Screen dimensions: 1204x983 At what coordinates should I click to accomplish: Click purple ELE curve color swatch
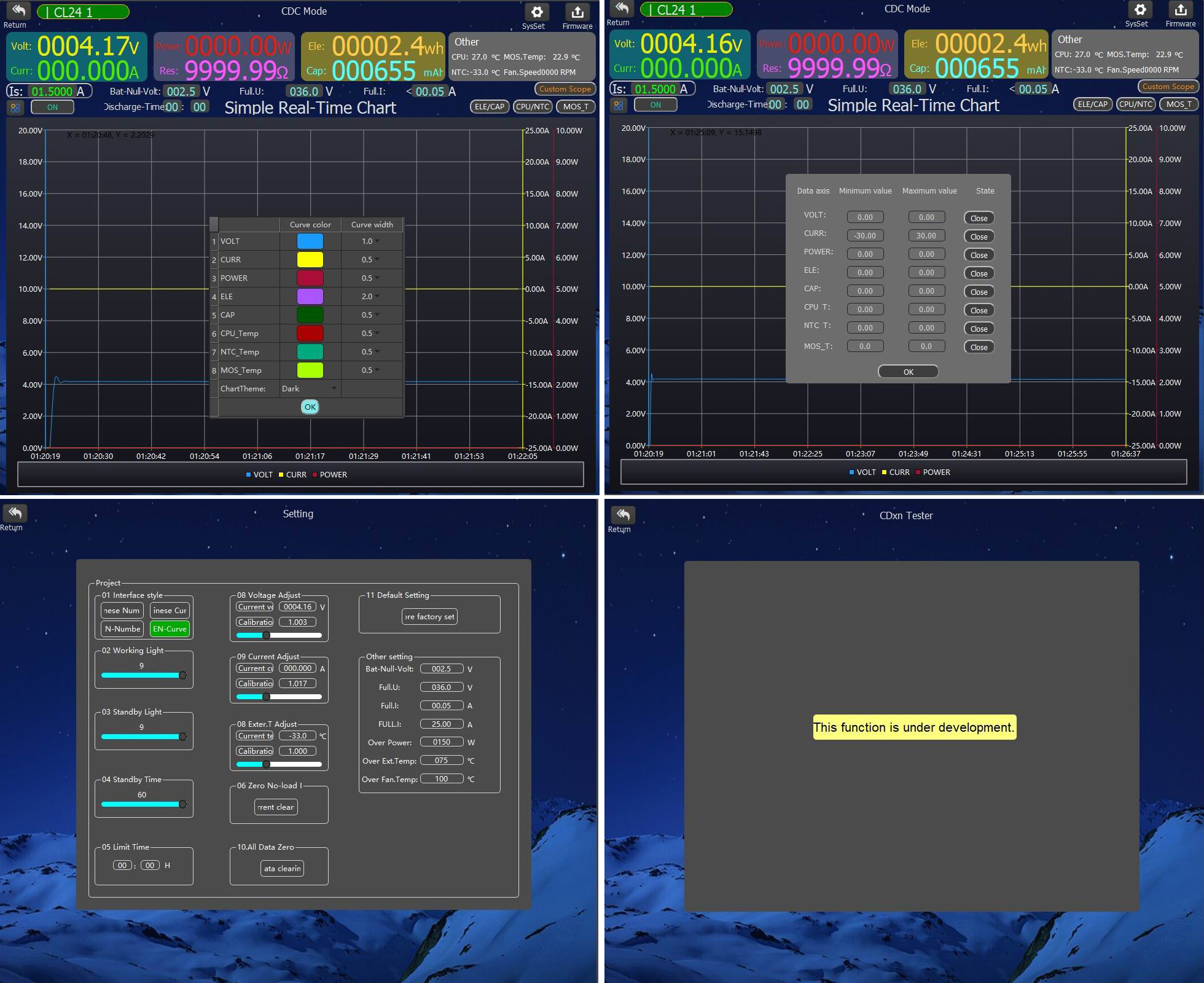point(310,296)
